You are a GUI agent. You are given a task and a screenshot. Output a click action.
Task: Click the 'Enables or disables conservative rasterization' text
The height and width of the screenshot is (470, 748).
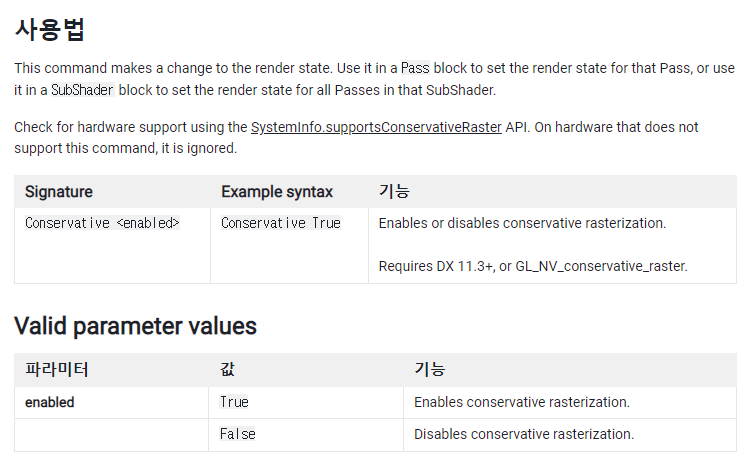click(521, 223)
